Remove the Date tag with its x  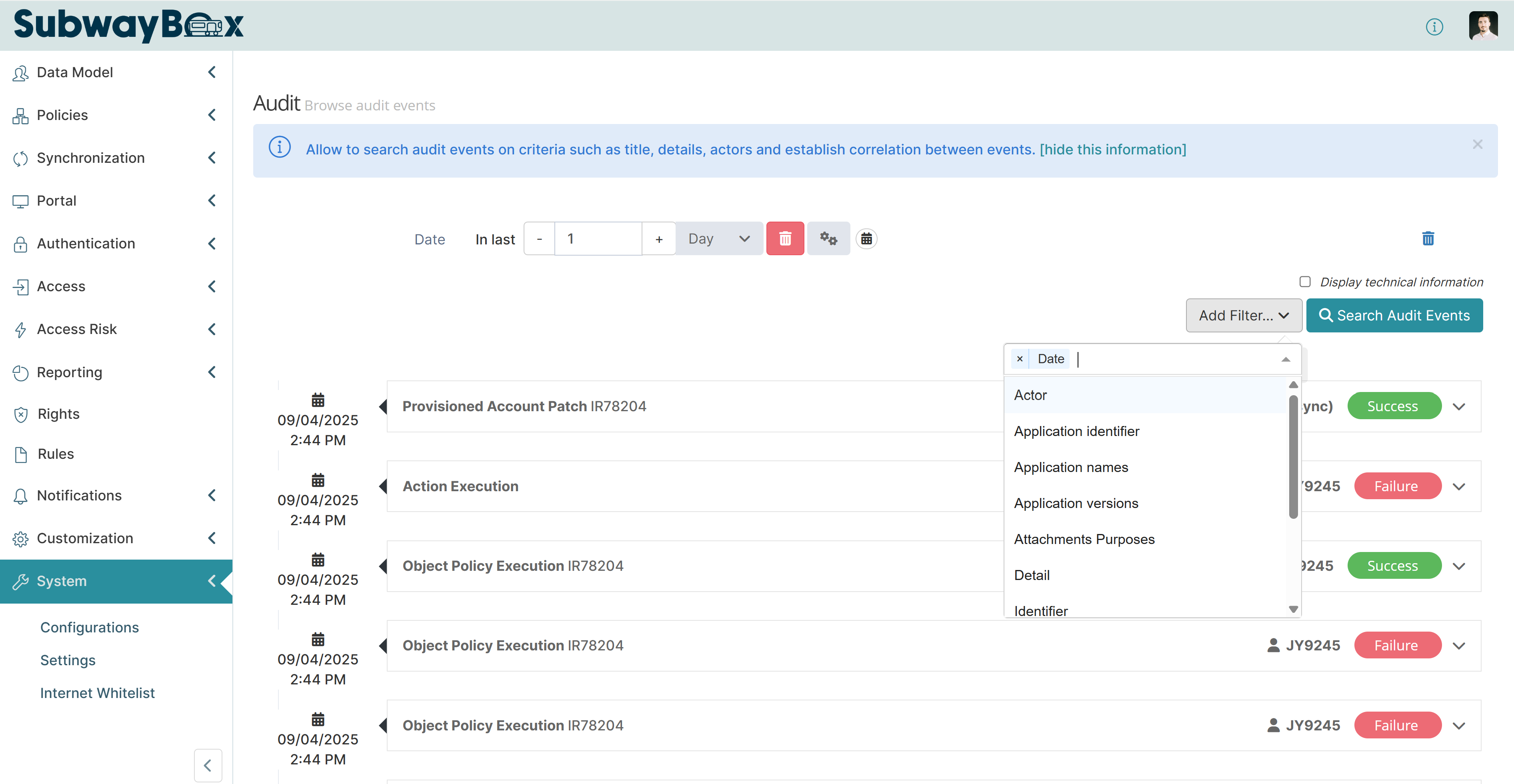(1020, 358)
